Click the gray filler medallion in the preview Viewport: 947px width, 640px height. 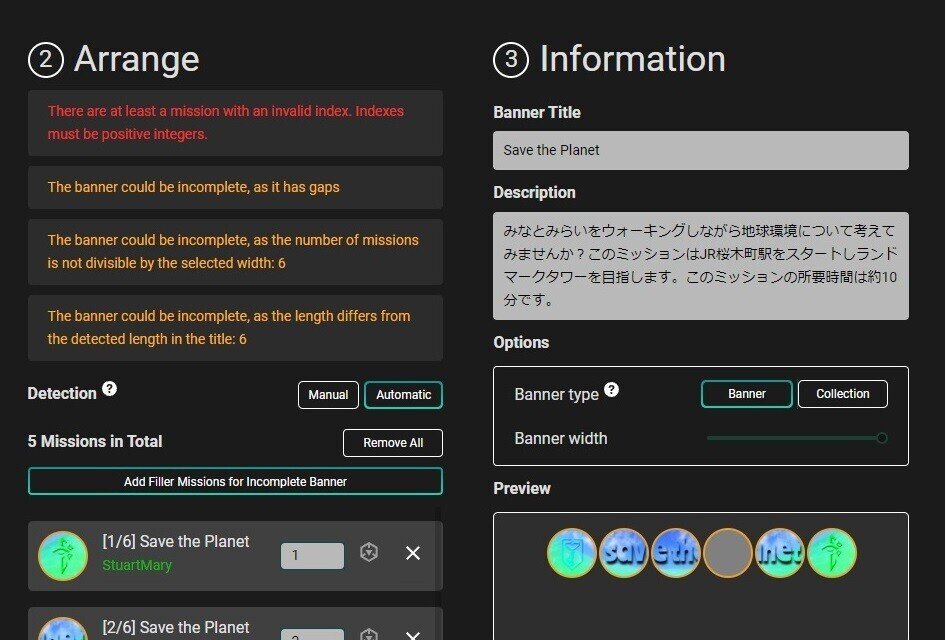(x=727, y=551)
